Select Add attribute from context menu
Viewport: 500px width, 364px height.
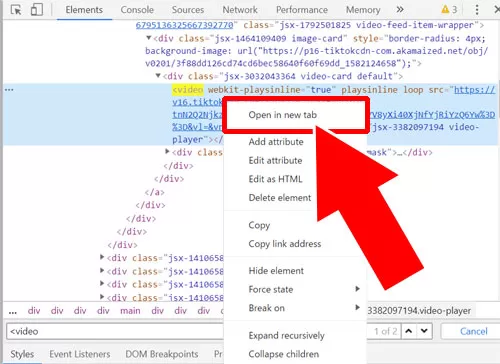tap(276, 142)
